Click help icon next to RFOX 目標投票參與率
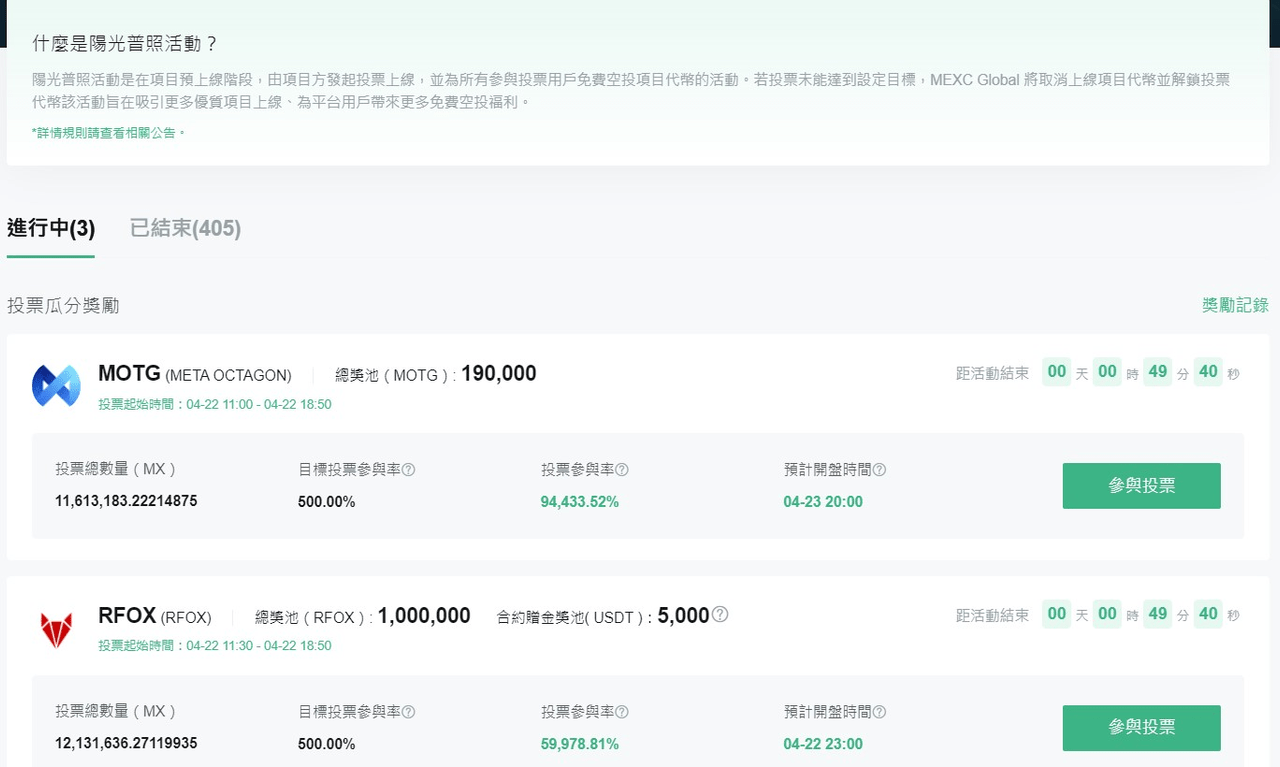Image resolution: width=1280 pixels, height=767 pixels. (408, 712)
